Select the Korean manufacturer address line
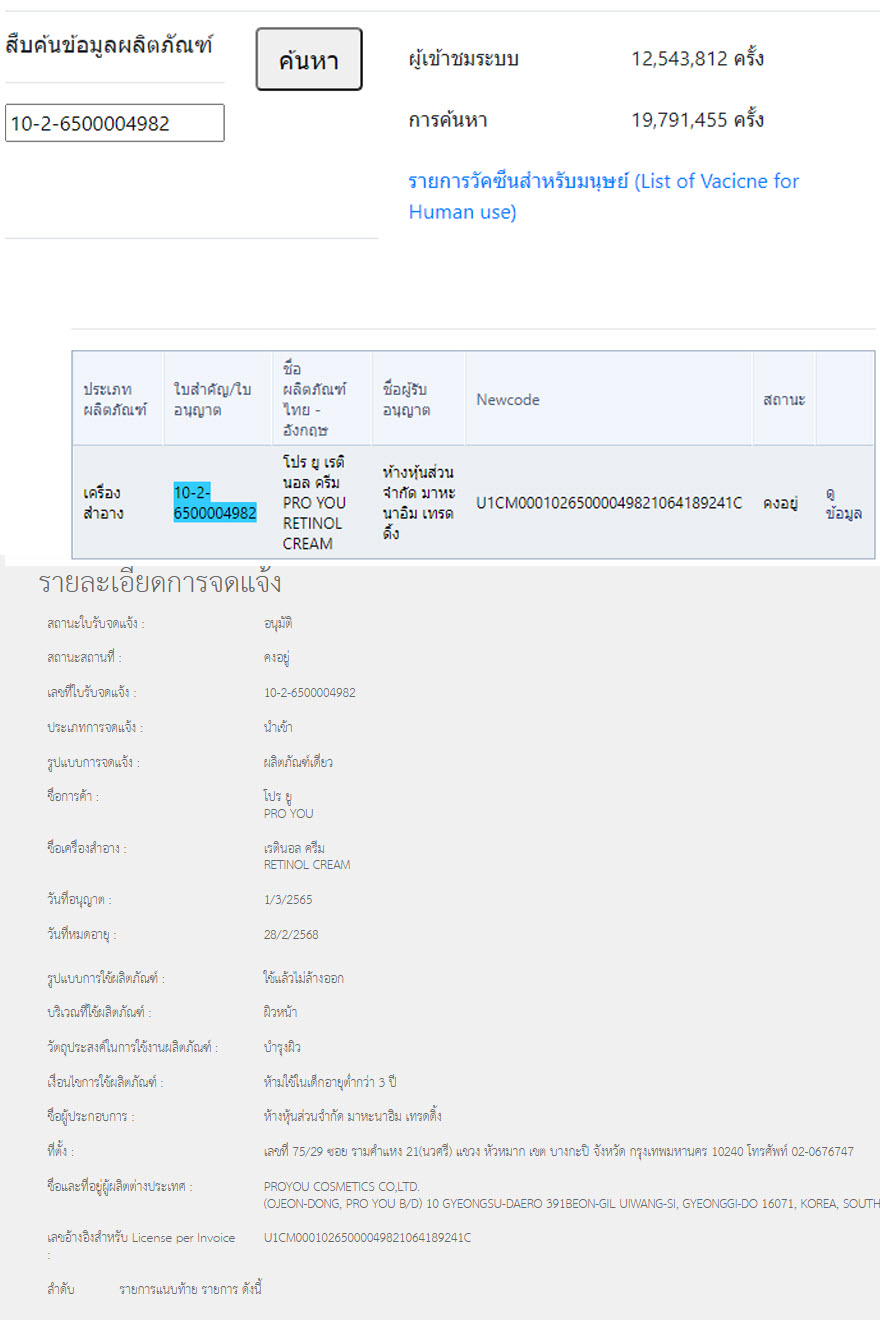Screen dimensions: 880x1320 click(x=572, y=1204)
